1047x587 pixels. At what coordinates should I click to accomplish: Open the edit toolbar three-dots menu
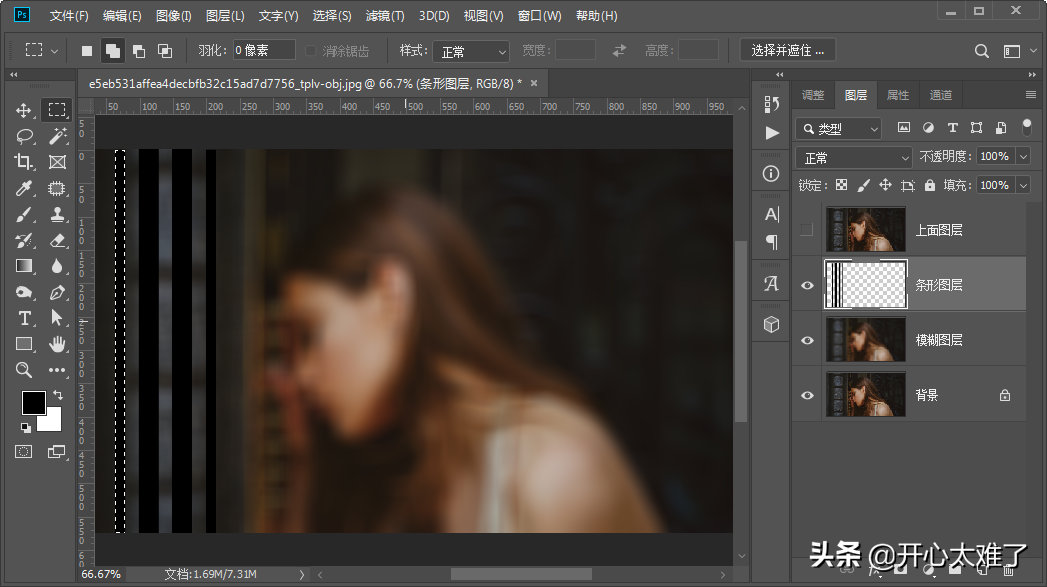(57, 370)
